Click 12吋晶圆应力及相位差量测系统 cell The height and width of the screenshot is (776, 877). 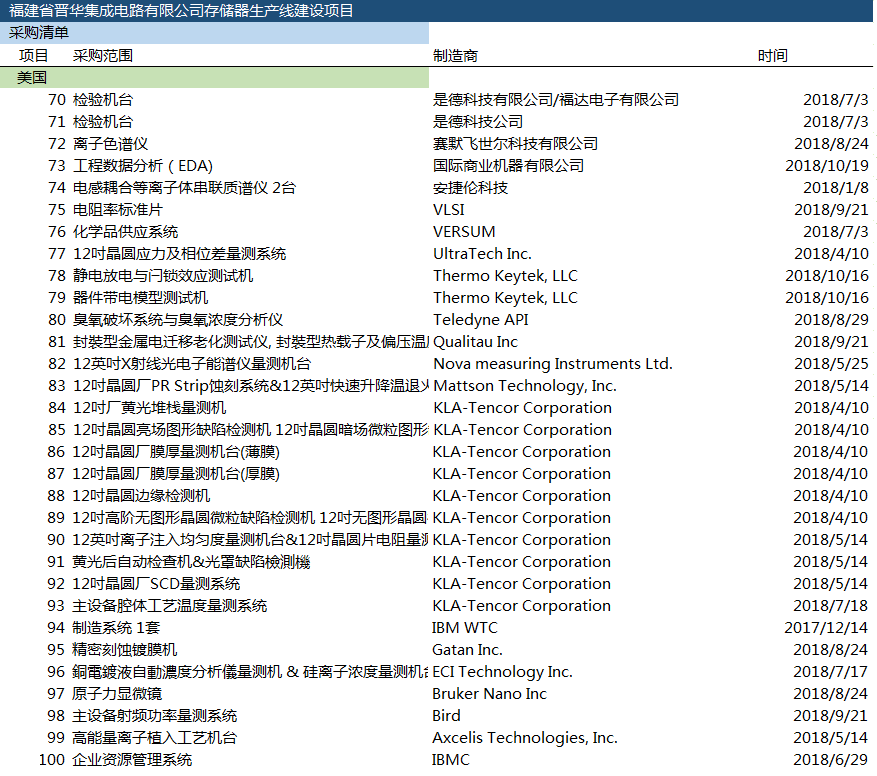click(x=180, y=253)
